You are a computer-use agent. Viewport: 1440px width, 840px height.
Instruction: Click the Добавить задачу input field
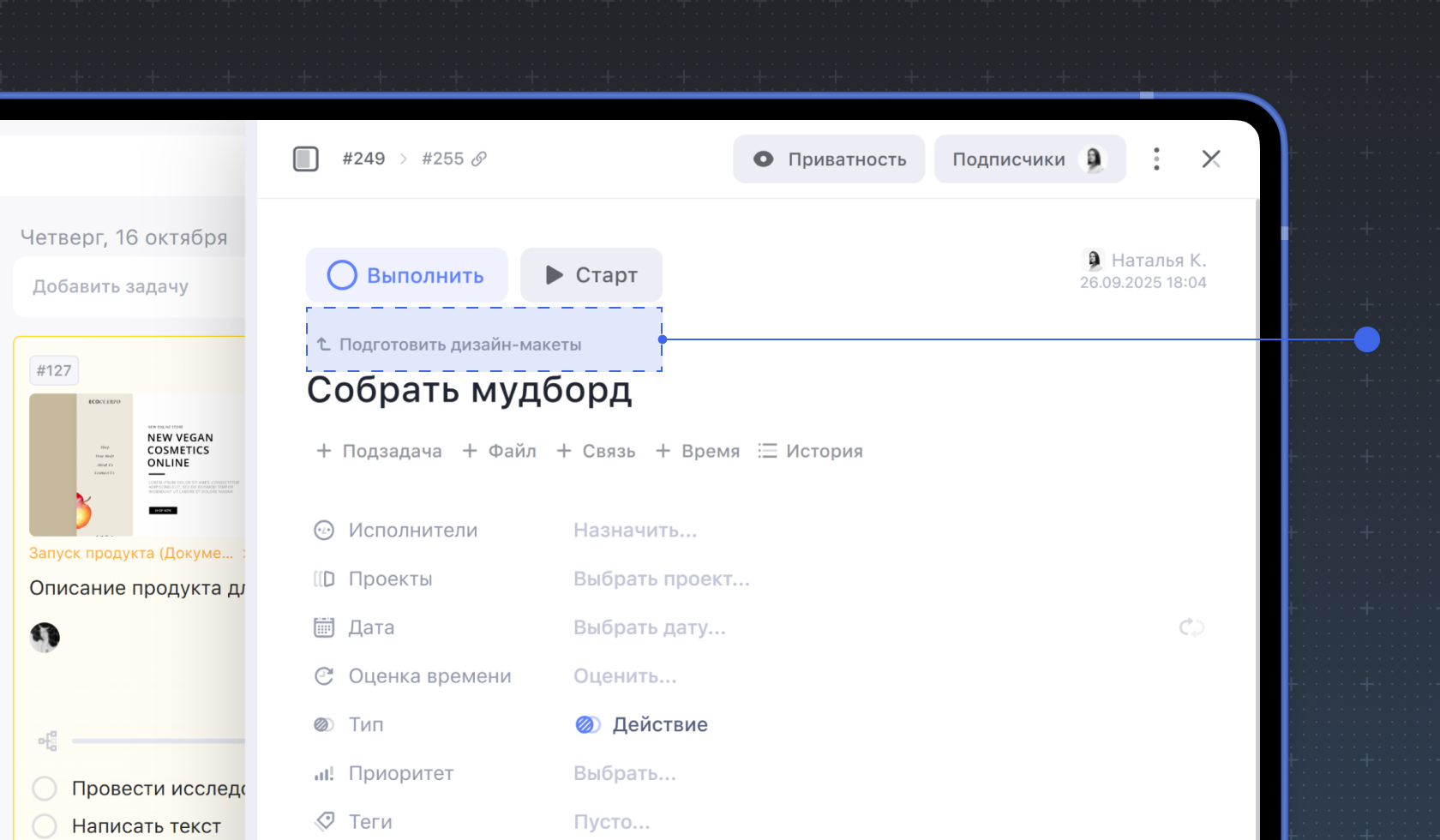click(x=129, y=287)
